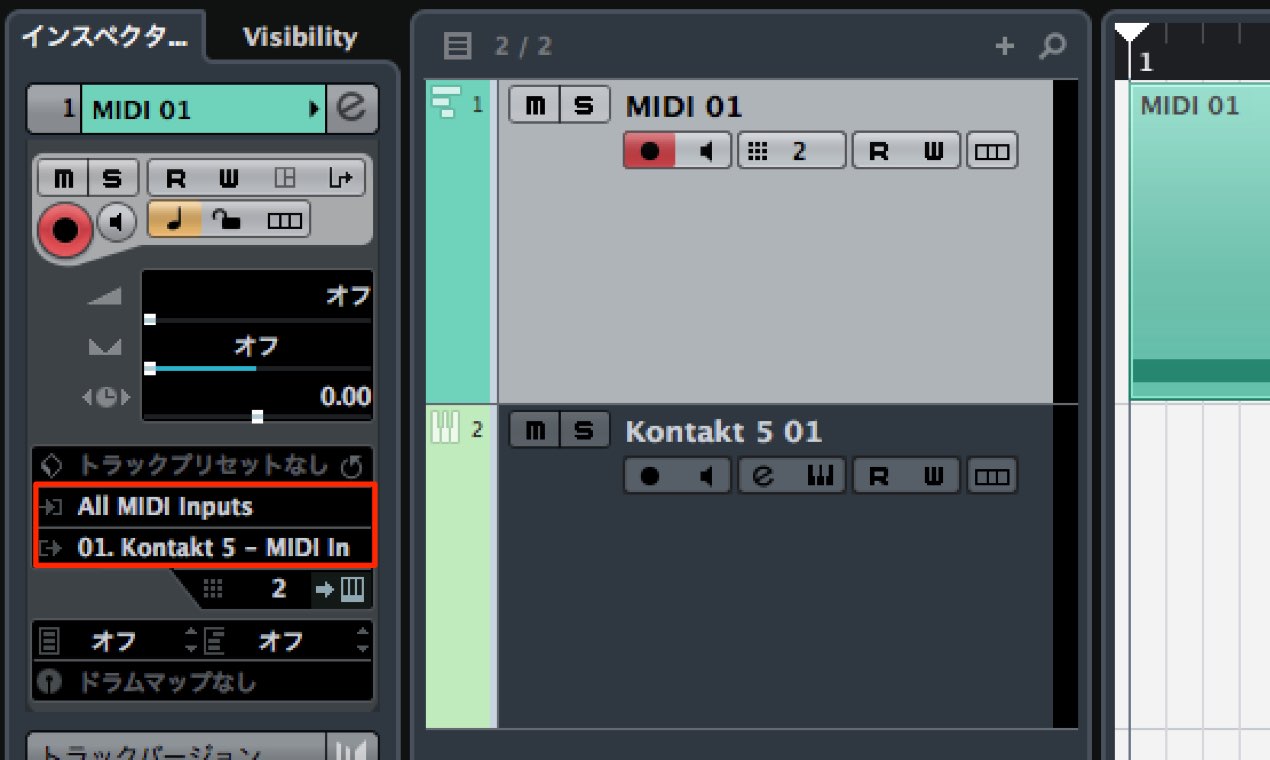Click the Inspector record enable red button

(65, 231)
